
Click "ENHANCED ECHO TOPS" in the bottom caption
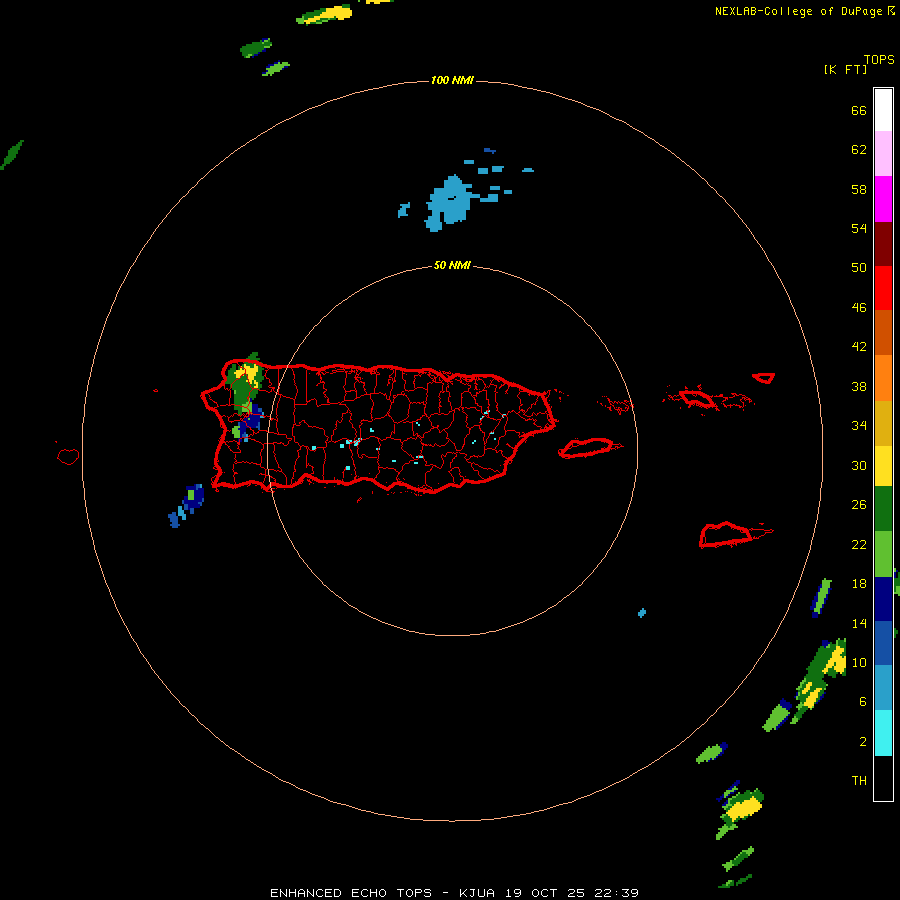point(351,893)
